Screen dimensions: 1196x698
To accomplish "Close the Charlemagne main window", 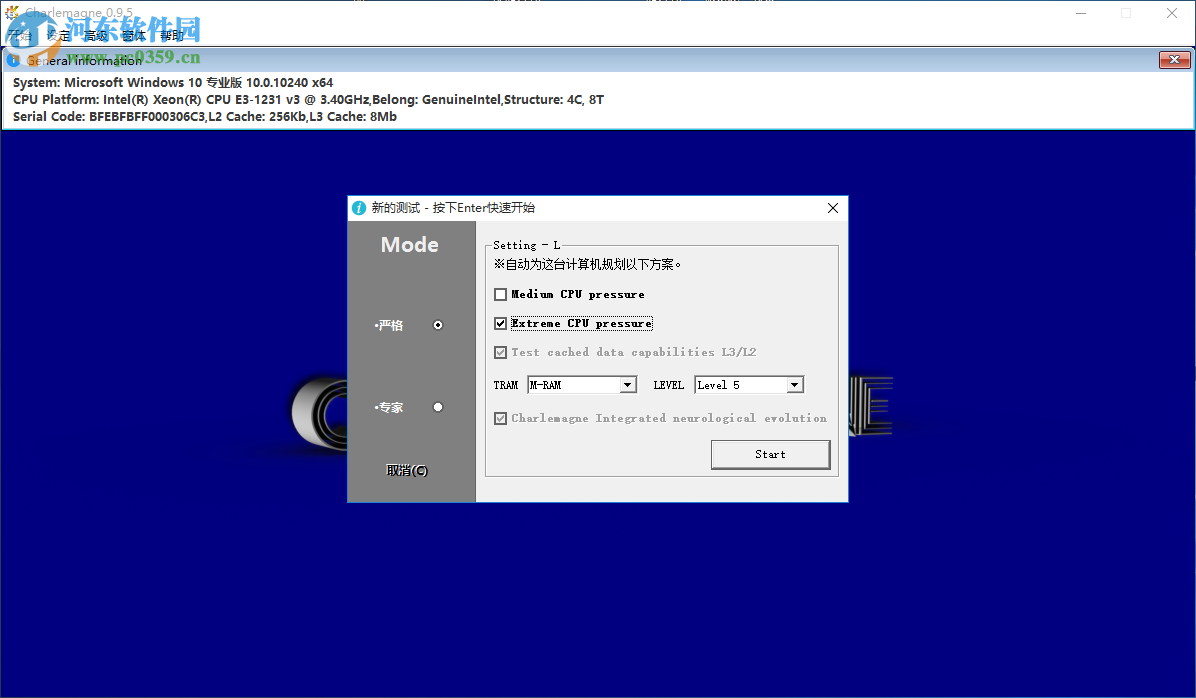I will coord(1172,13).
